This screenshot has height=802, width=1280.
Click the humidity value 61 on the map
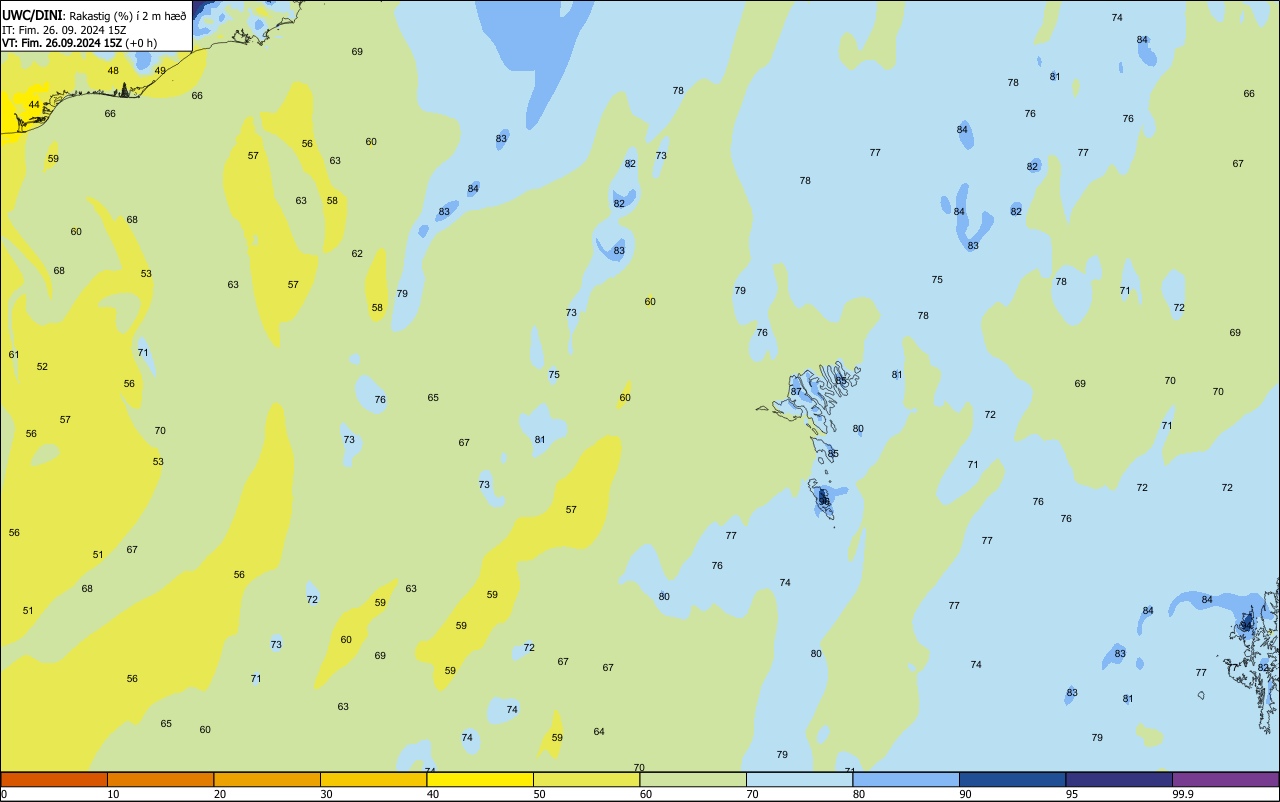click(x=14, y=354)
